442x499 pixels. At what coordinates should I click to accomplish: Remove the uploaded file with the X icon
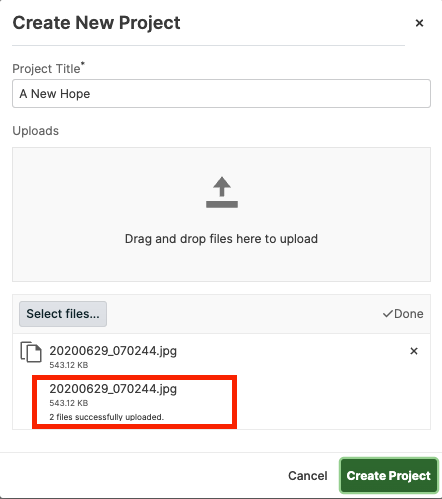[x=414, y=351]
